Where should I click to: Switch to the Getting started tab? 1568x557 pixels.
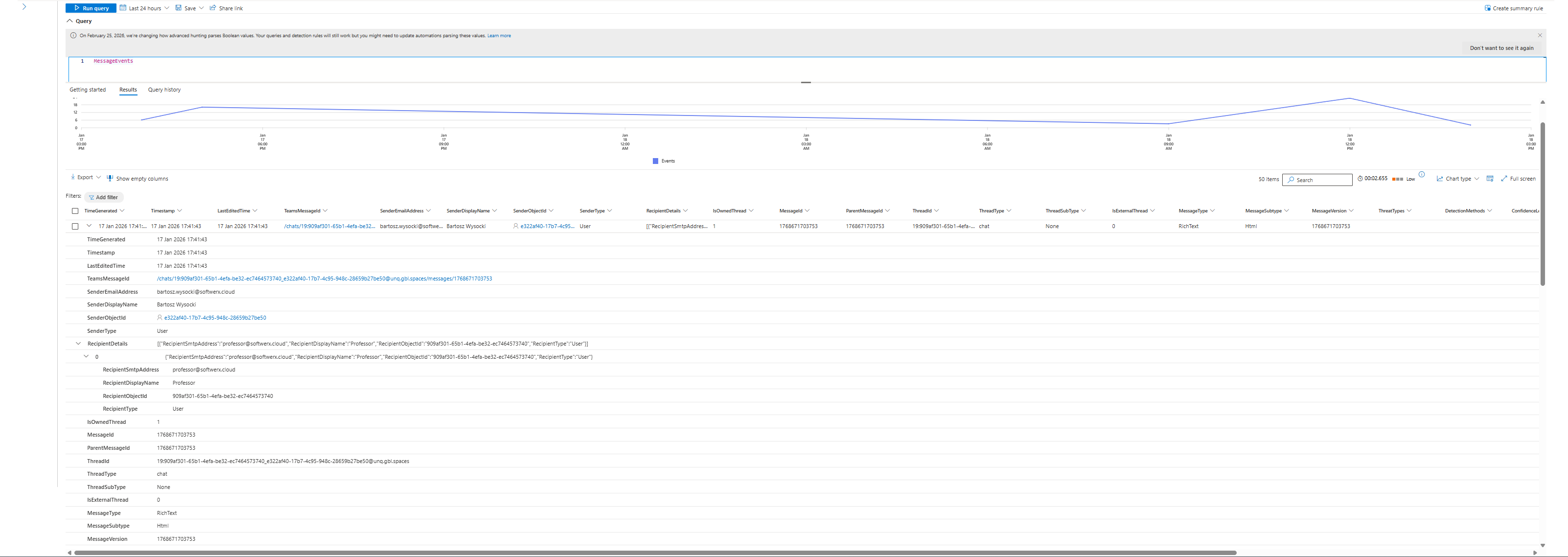88,90
